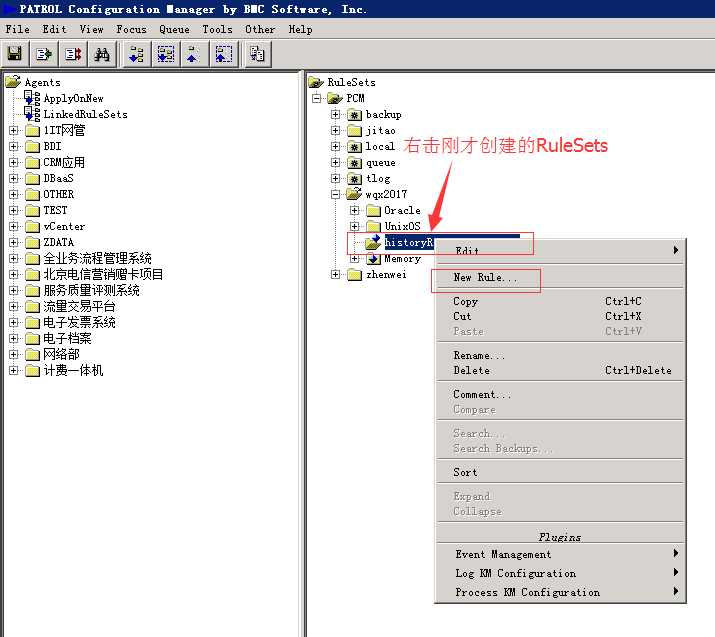Click the jitao folder icon
This screenshot has height=637, width=715.
click(354, 130)
